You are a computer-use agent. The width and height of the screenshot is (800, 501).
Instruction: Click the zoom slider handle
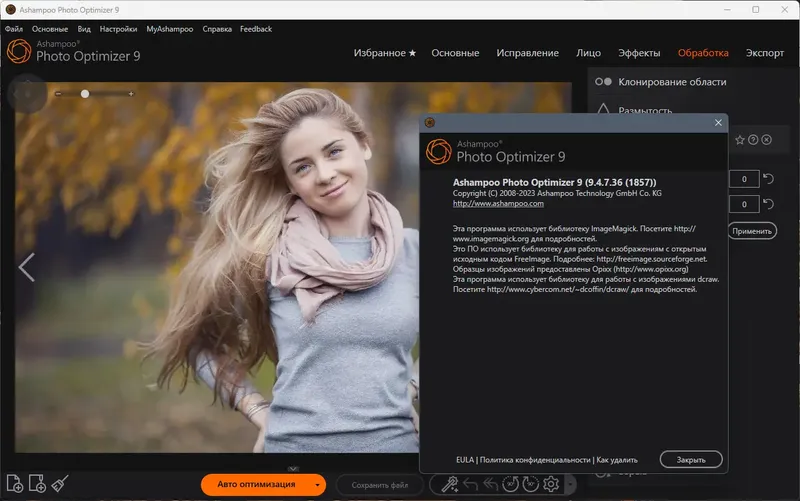pos(85,94)
